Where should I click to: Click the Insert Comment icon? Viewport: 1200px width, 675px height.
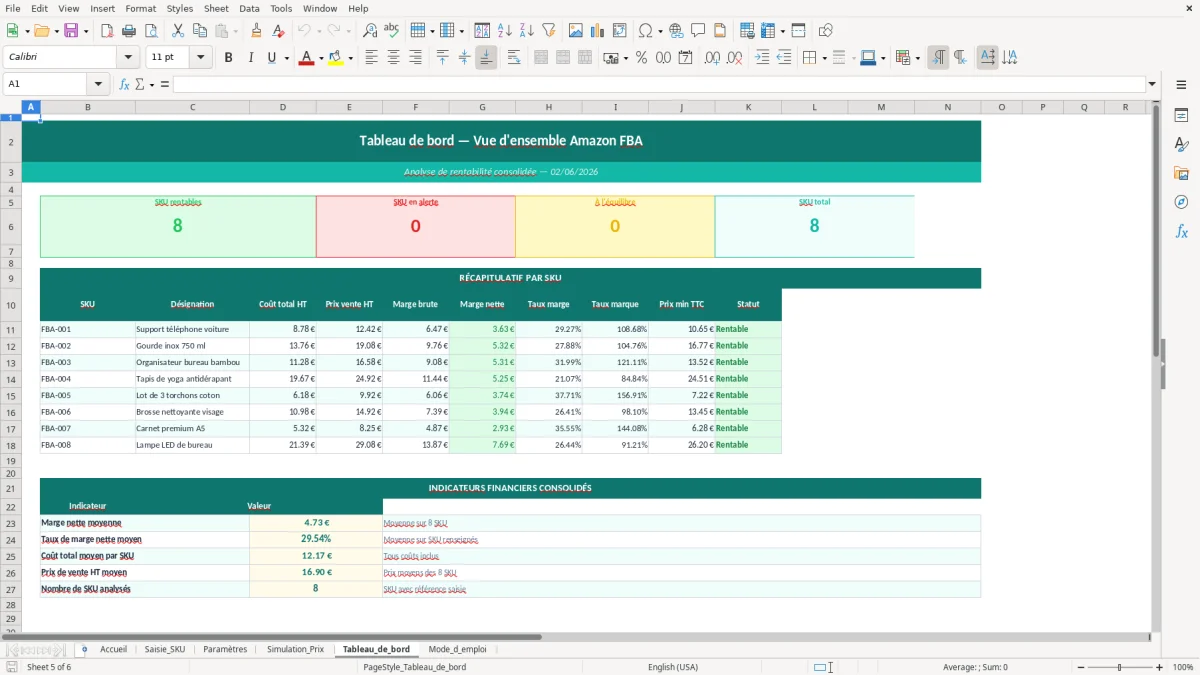[698, 31]
